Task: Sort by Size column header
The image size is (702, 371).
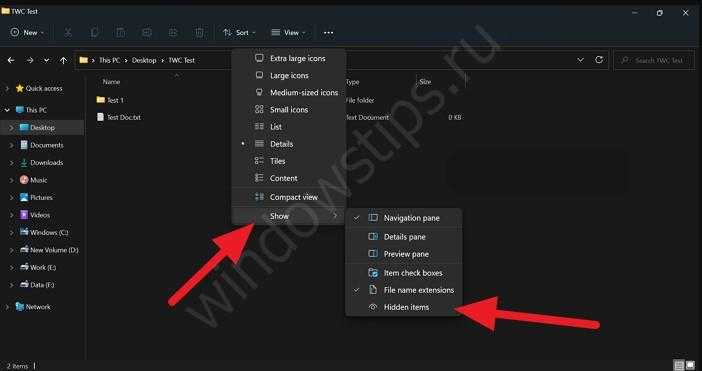Action: [425, 82]
